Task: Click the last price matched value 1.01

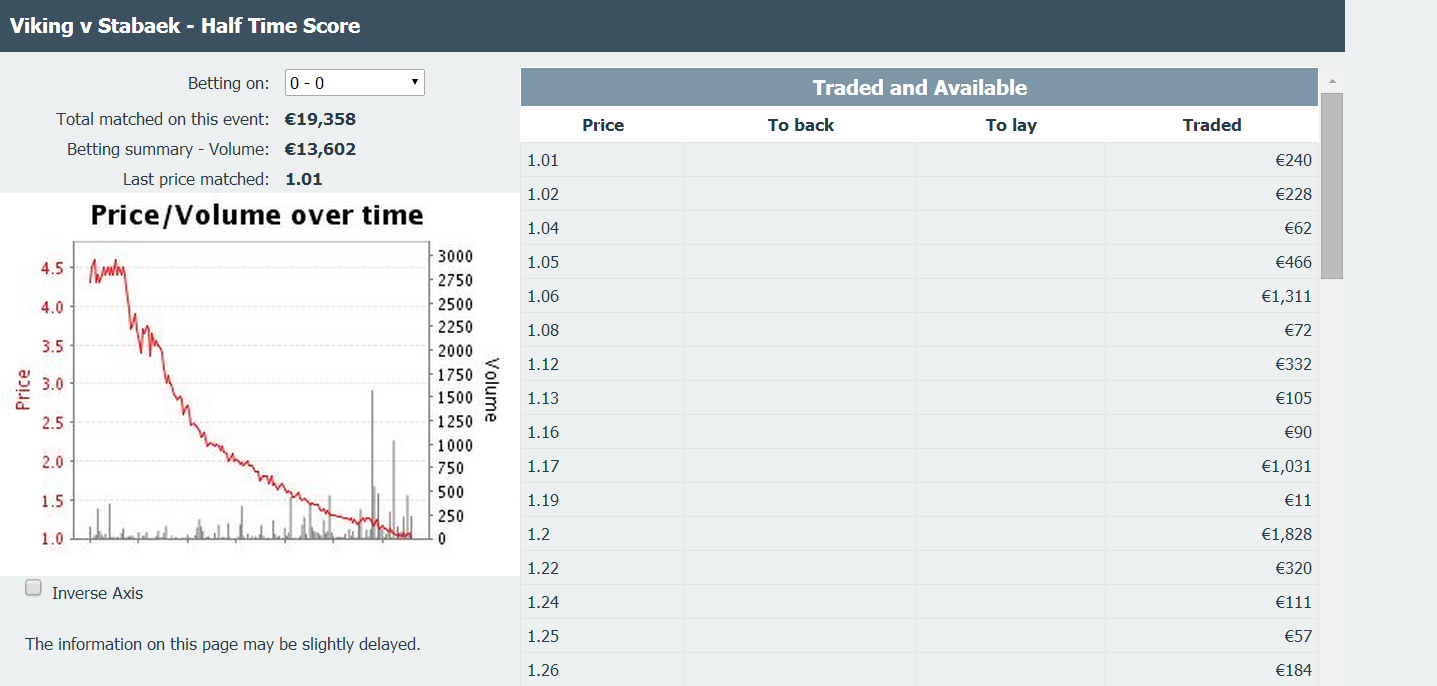Action: [x=304, y=179]
